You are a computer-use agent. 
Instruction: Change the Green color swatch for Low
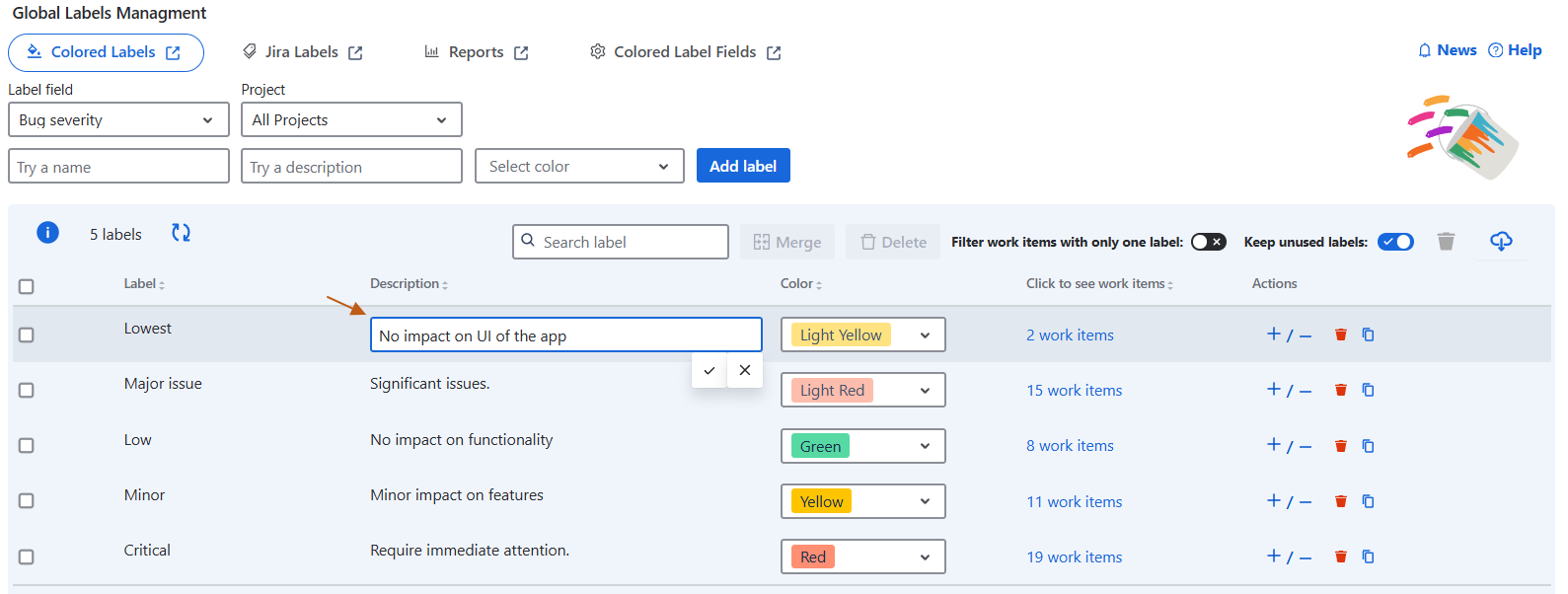pos(862,446)
